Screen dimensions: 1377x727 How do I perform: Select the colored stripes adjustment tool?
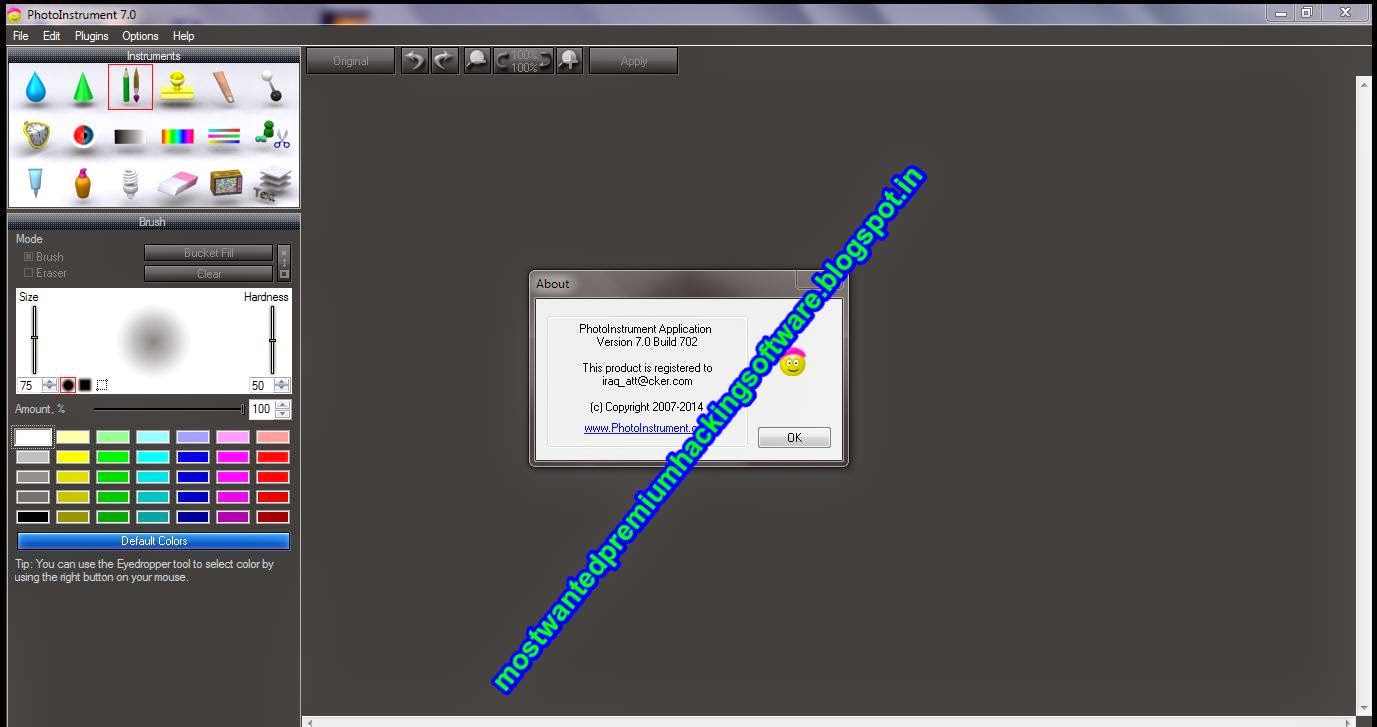(225, 137)
